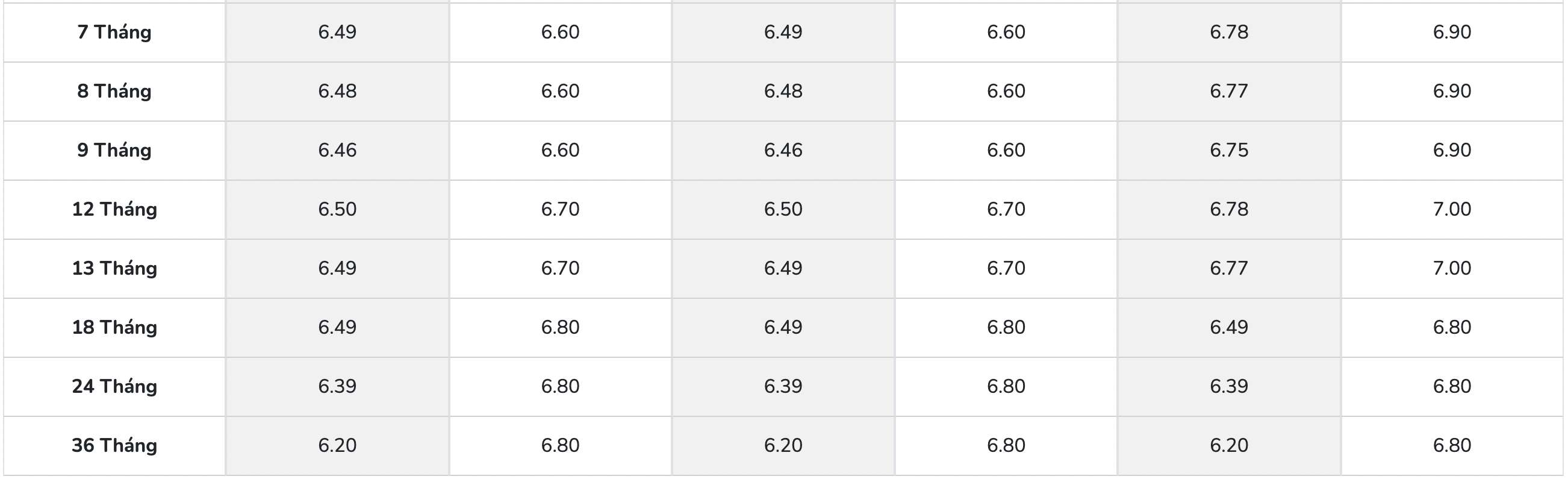Click the "13 Tháng" row label

point(114,268)
